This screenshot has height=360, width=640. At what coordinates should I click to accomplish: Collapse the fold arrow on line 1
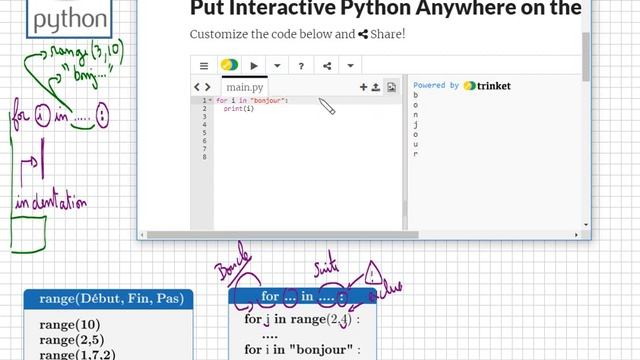coord(210,100)
